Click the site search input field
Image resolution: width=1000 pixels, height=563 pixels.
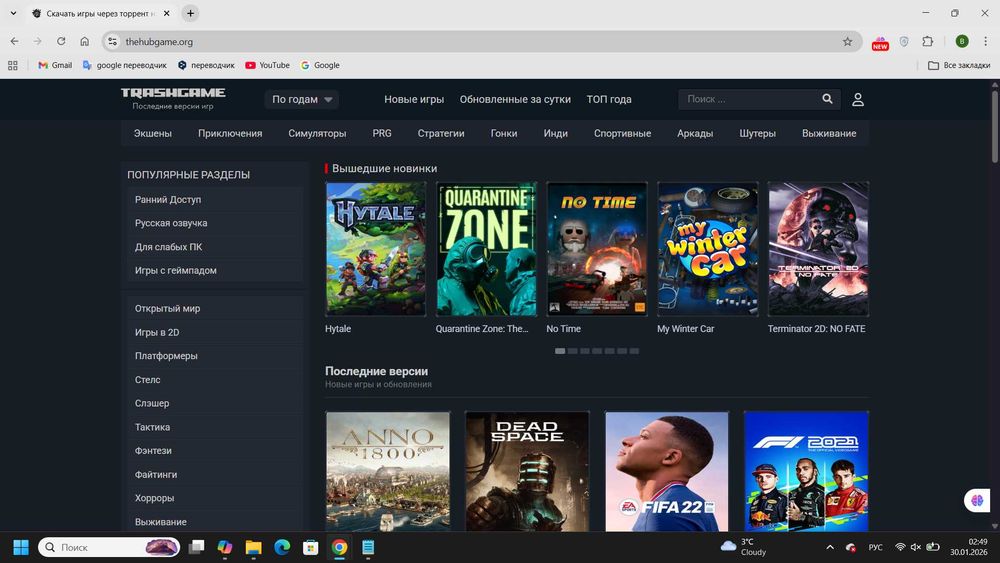749,99
